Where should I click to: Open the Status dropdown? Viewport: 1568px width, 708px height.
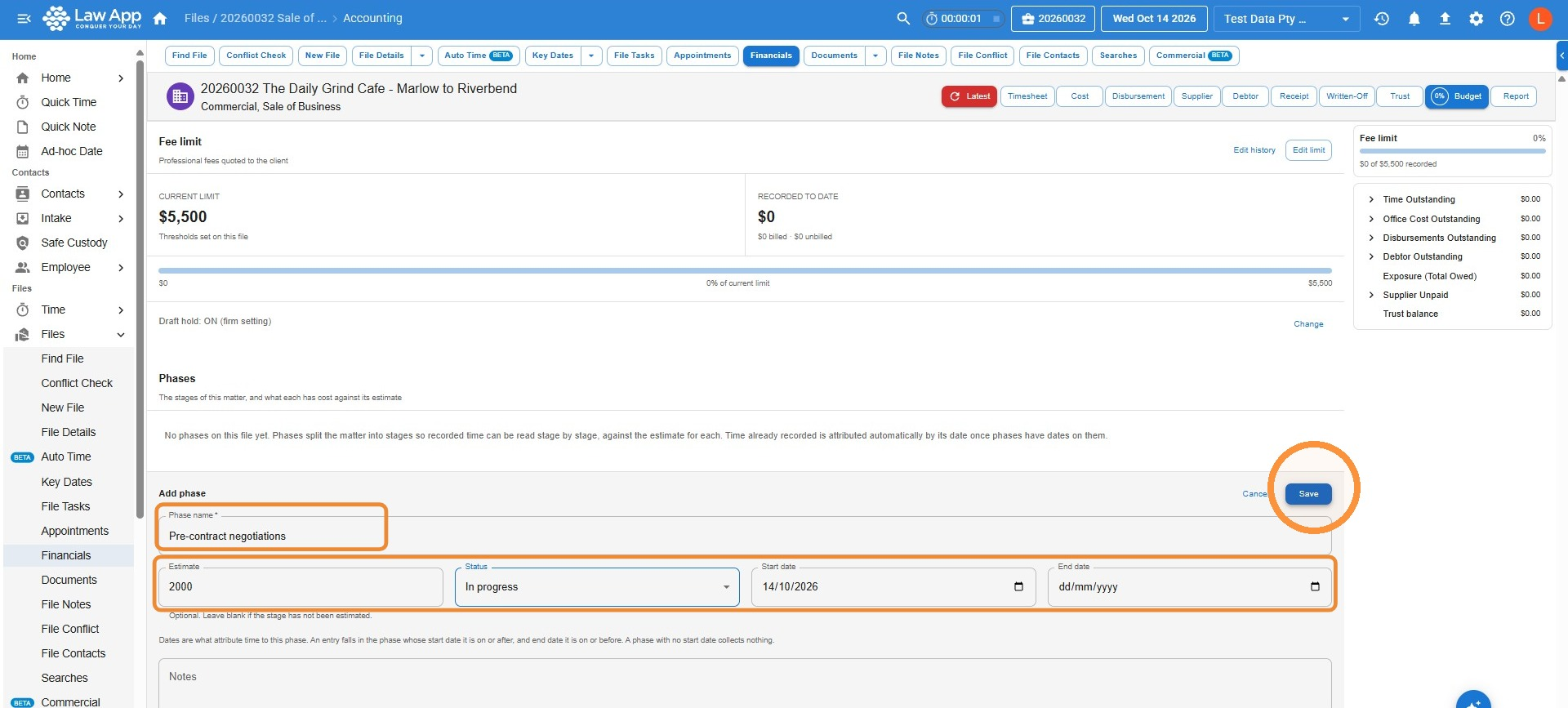597,587
